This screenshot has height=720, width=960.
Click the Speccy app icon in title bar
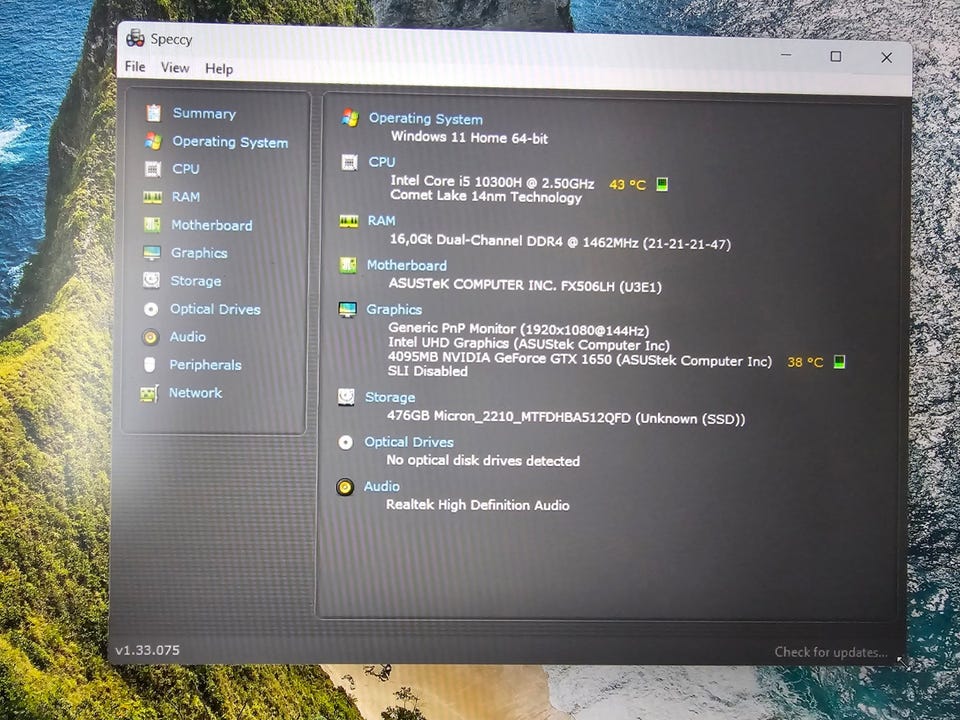click(135, 39)
